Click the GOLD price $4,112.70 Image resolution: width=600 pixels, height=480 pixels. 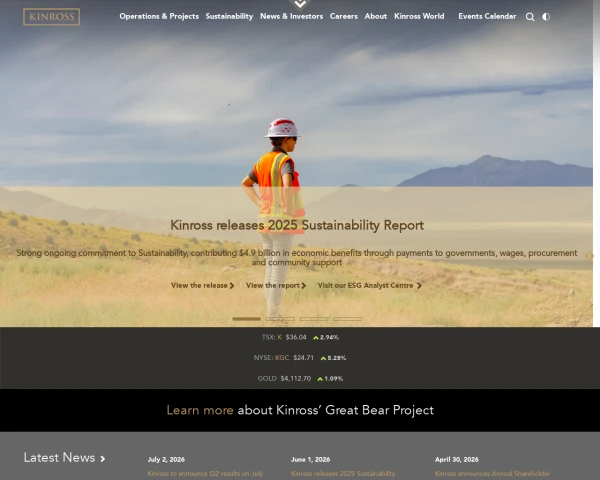tap(296, 379)
